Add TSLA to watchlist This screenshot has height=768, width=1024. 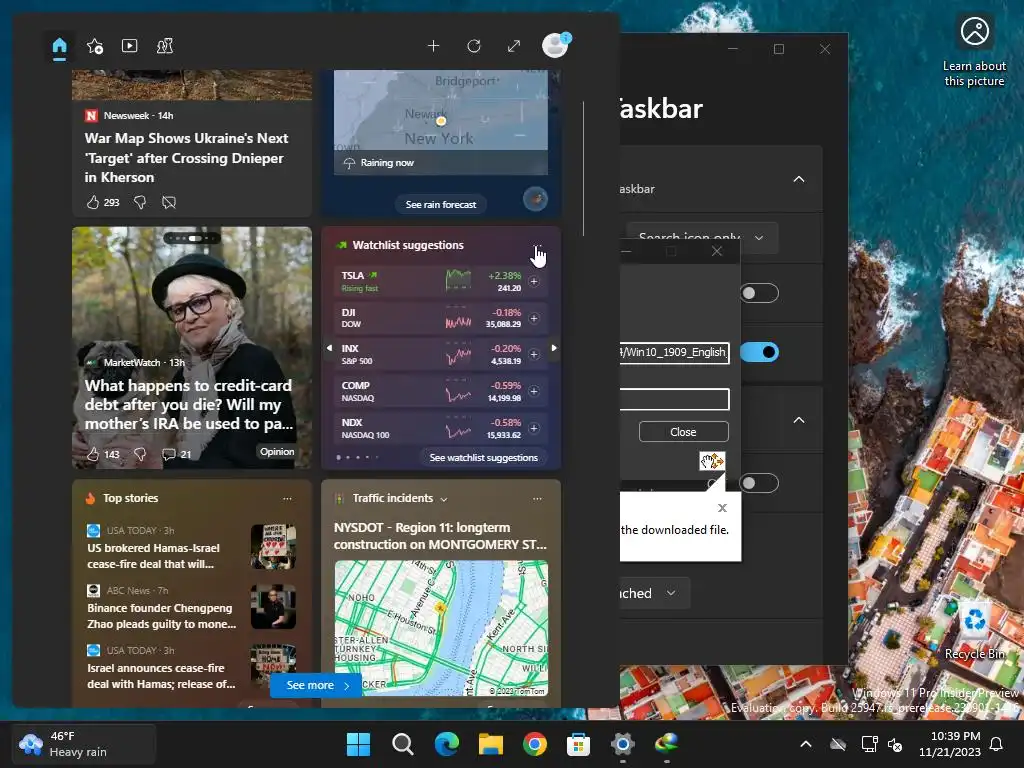pos(534,281)
